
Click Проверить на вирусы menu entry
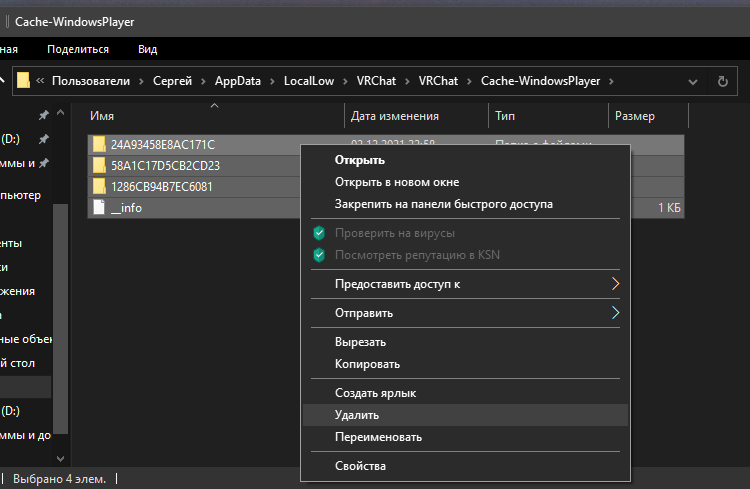pyautogui.click(x=395, y=233)
